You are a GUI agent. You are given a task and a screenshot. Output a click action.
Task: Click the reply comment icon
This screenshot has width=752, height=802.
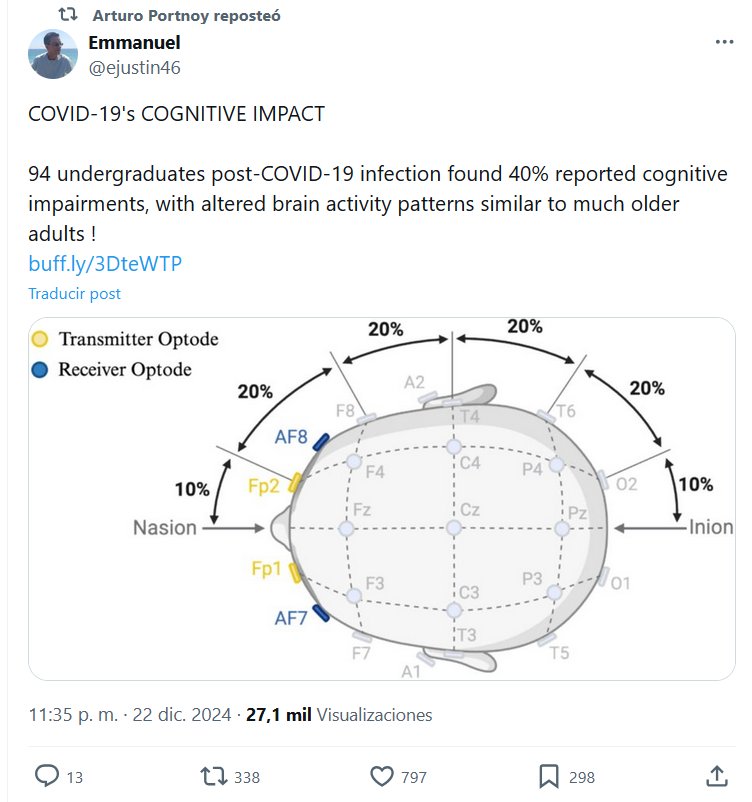pyautogui.click(x=47, y=776)
